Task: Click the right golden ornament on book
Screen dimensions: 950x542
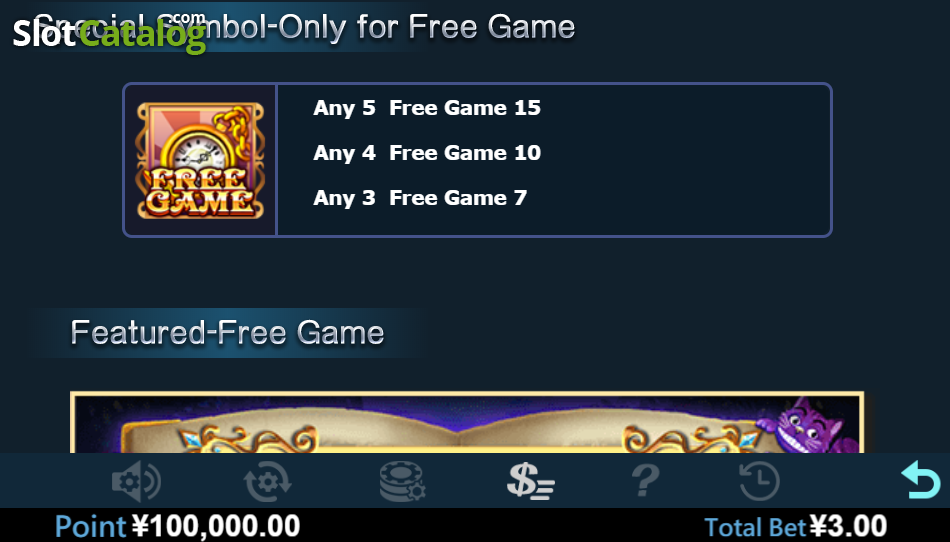Action: [x=692, y=439]
